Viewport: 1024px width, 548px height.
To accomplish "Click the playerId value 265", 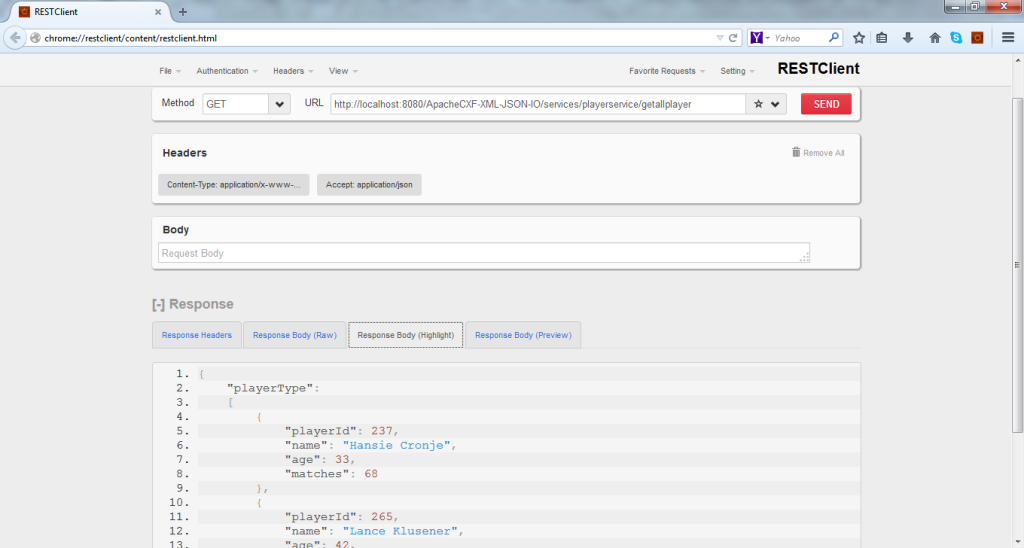I will [382, 517].
